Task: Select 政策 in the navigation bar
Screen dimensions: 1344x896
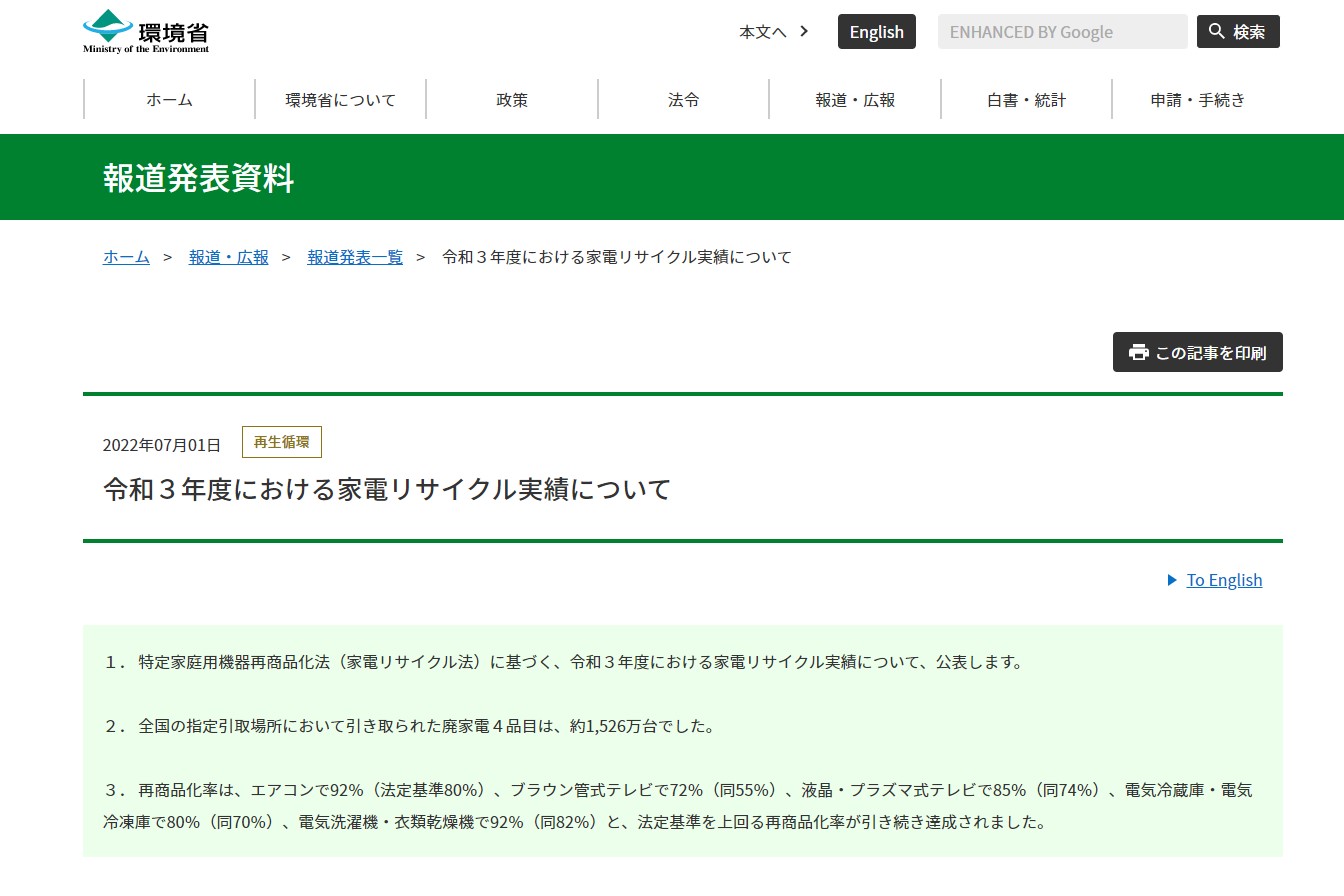Action: (512, 100)
